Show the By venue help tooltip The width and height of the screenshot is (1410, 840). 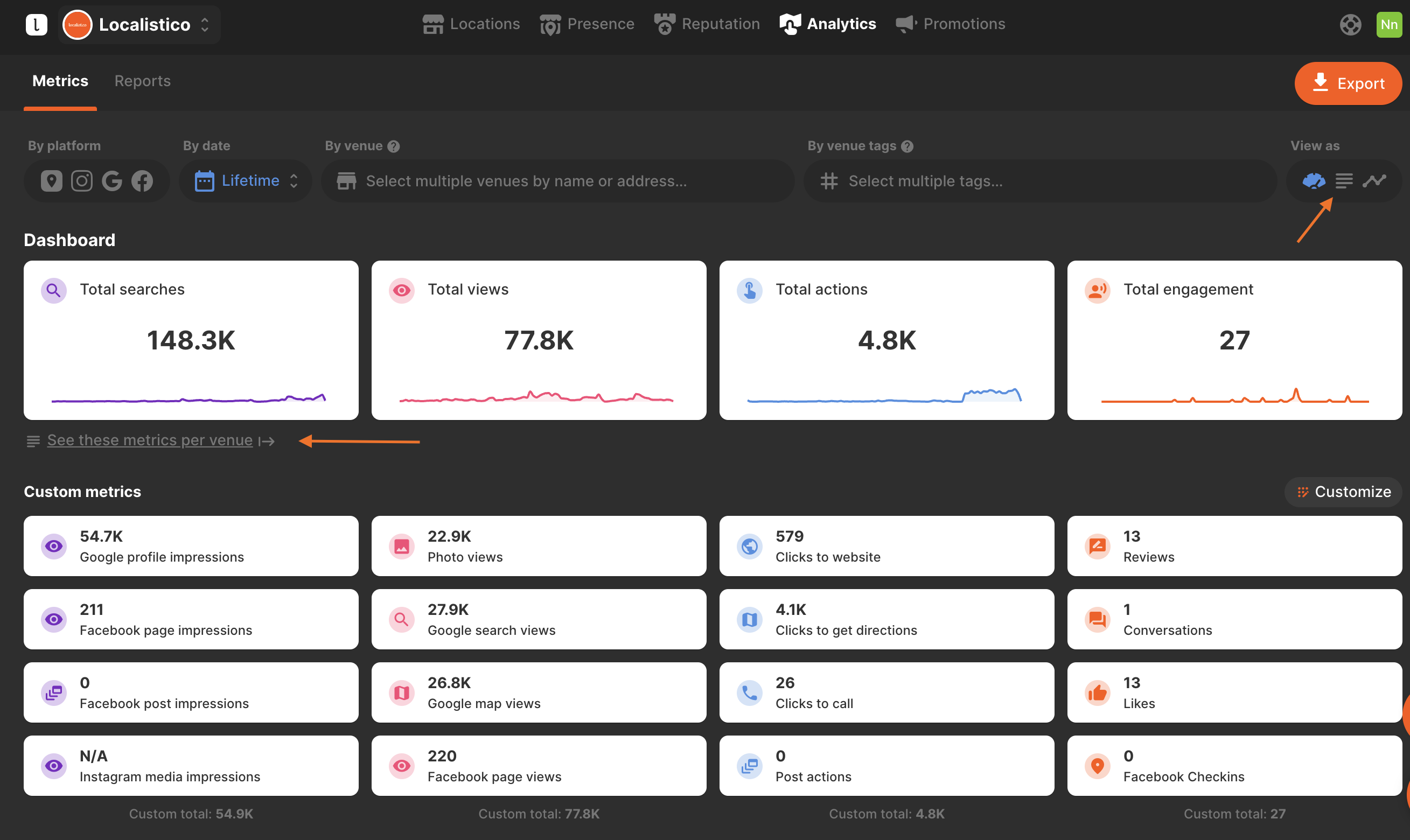point(394,146)
